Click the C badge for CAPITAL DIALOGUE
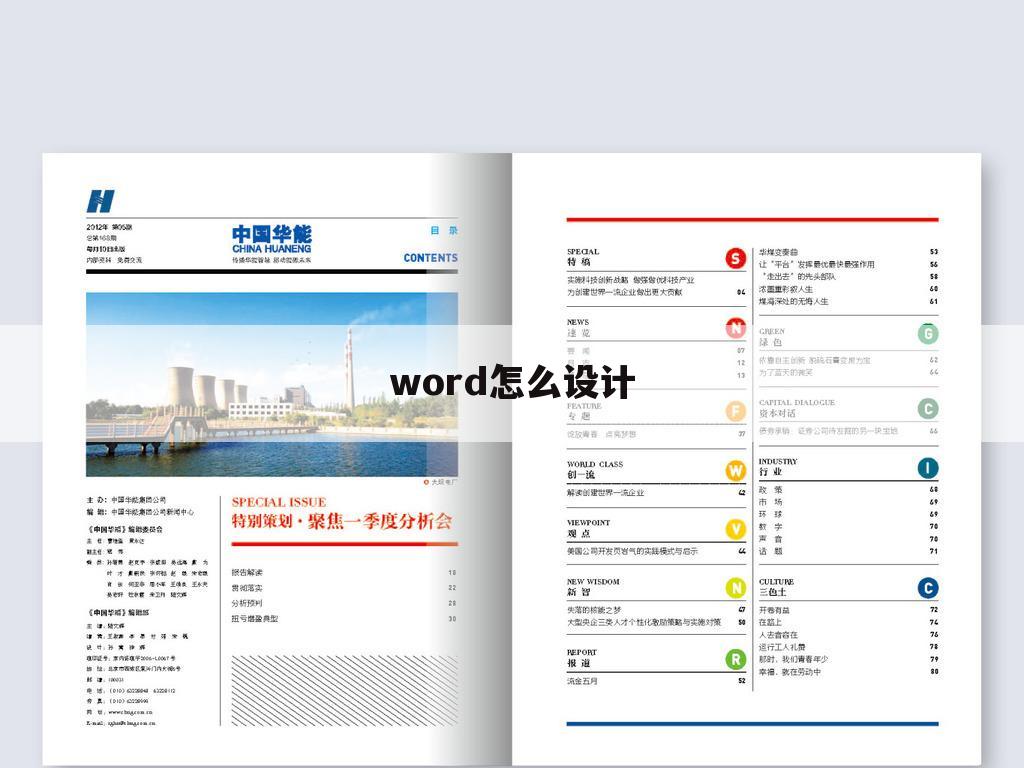This screenshot has height=768, width=1024. 928,409
